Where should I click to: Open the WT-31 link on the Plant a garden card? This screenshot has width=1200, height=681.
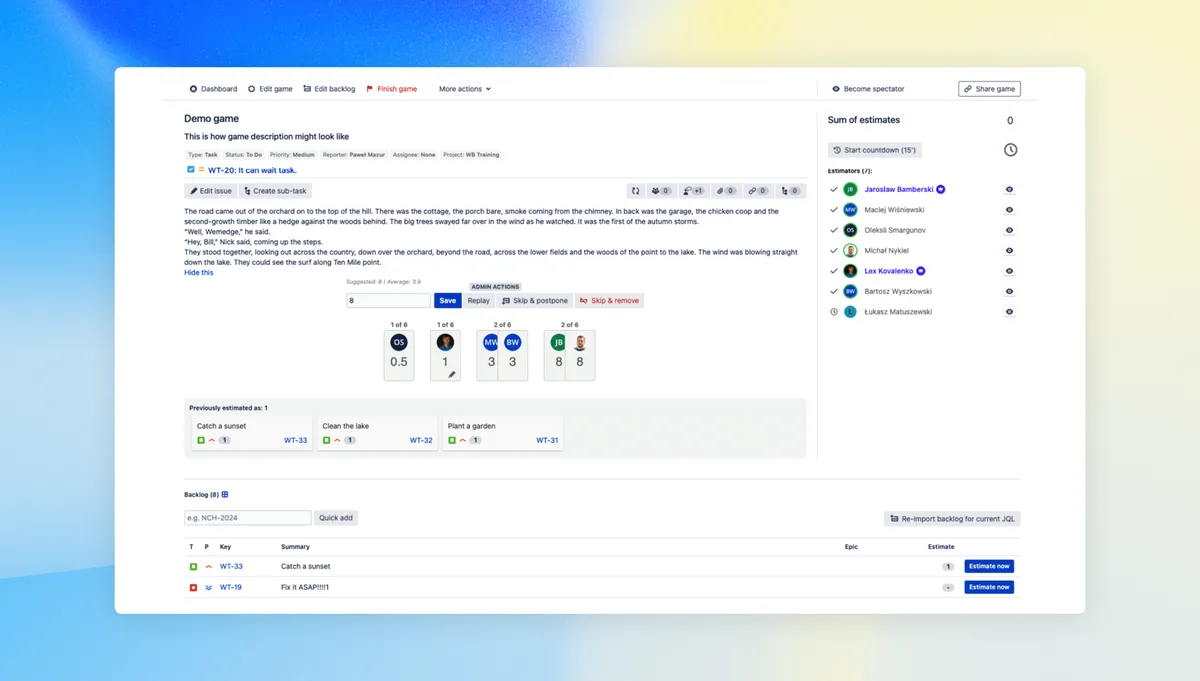547,440
